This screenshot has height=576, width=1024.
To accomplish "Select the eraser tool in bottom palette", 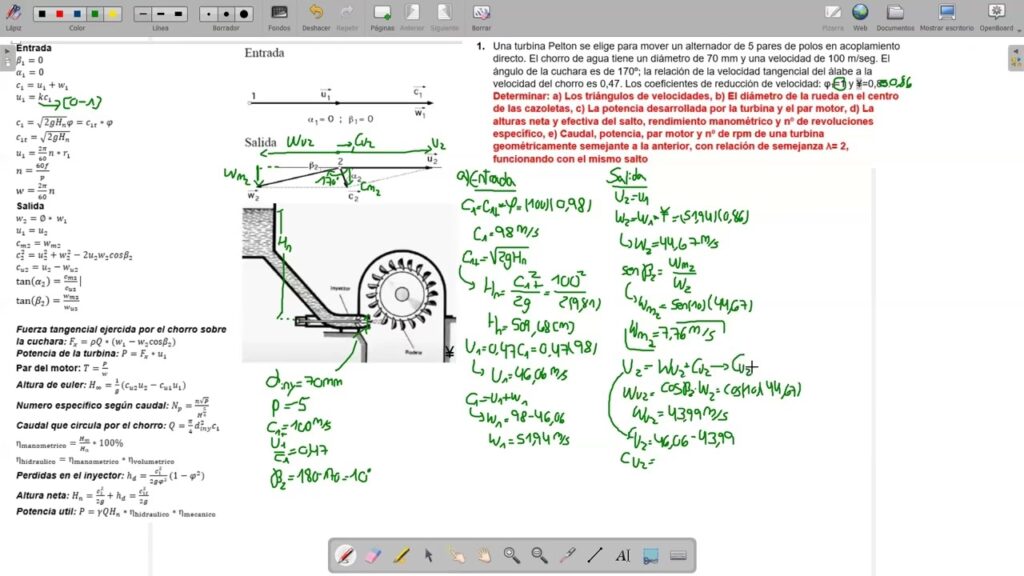I will click(373, 555).
